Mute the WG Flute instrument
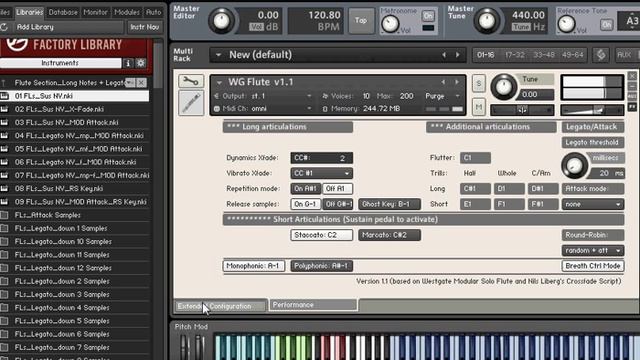 tap(478, 107)
